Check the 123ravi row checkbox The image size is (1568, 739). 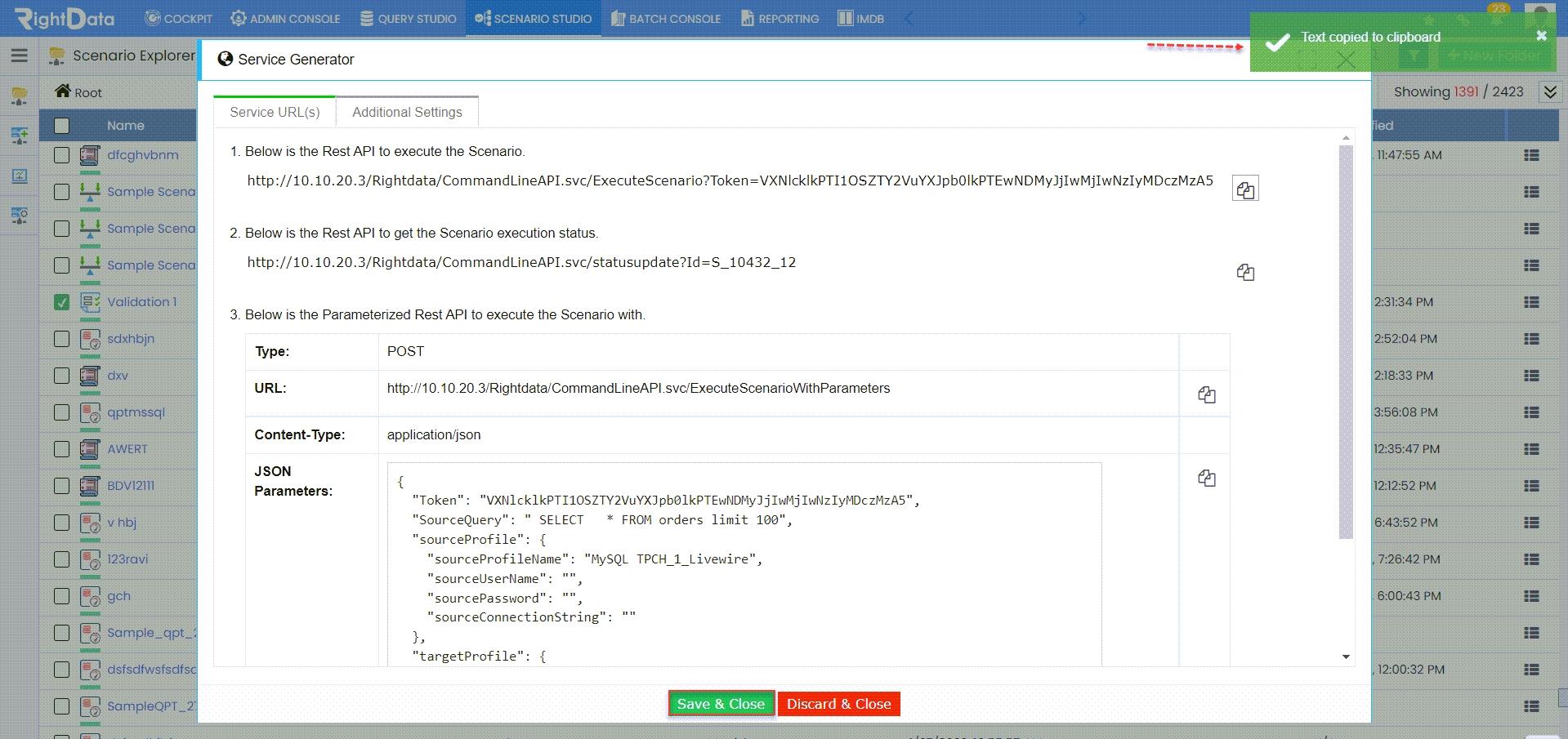(x=62, y=559)
